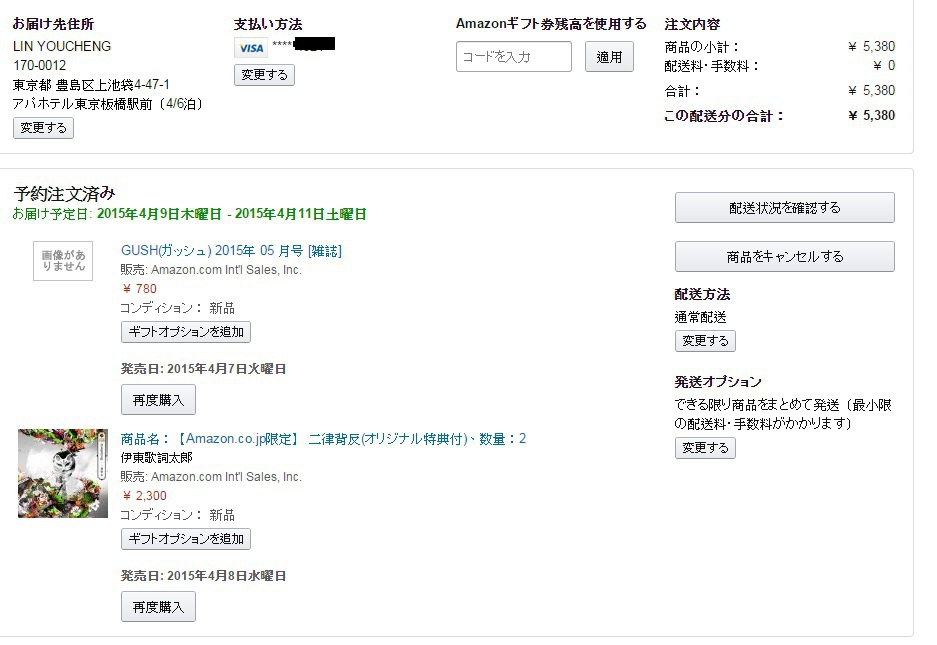Click 商品をキャンセルする to cancel items
Screen dimensions: 937x645
[784, 257]
